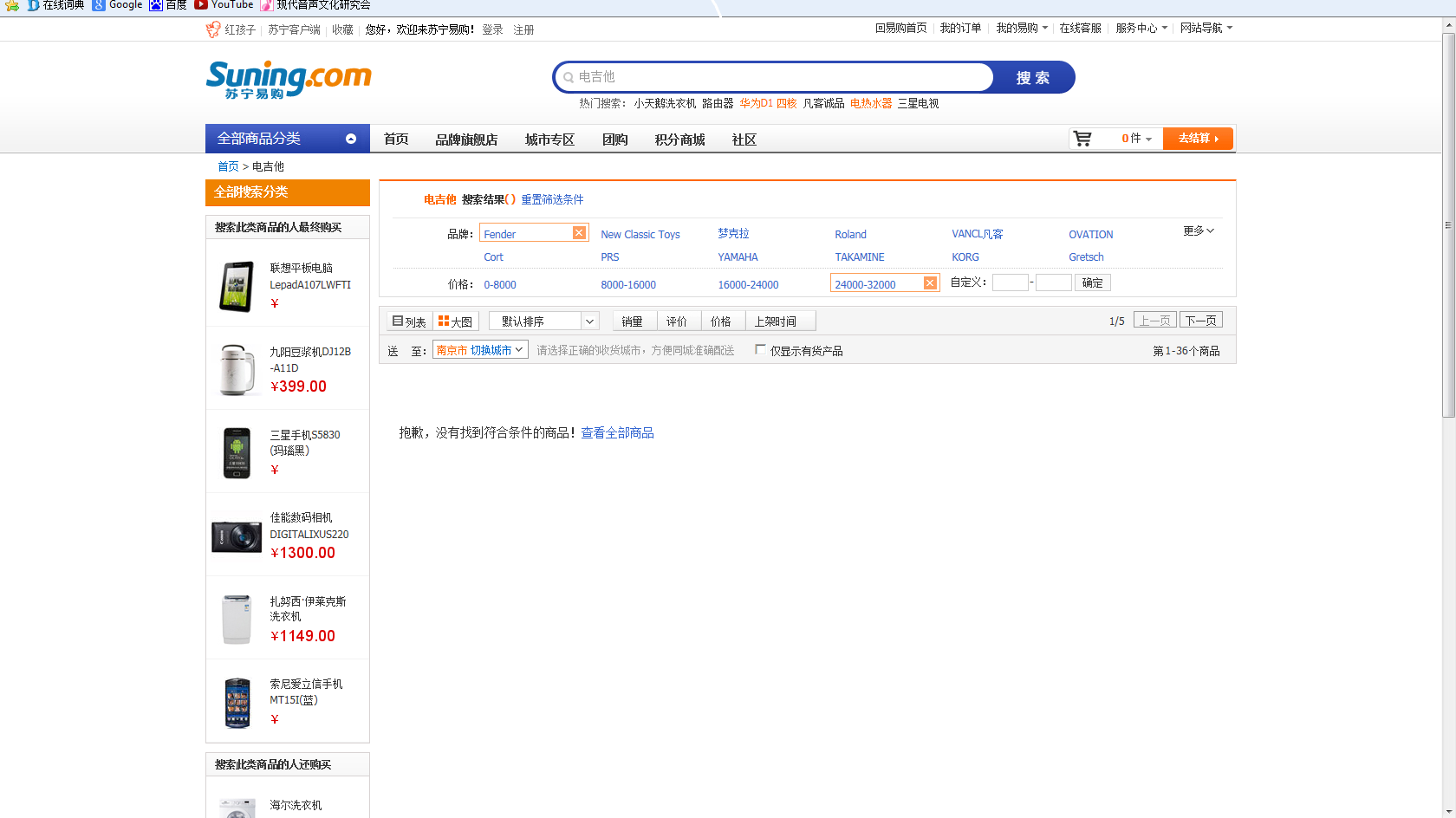Go to 首页 in main navigation
The height and width of the screenshot is (818, 1456).
[x=396, y=140]
